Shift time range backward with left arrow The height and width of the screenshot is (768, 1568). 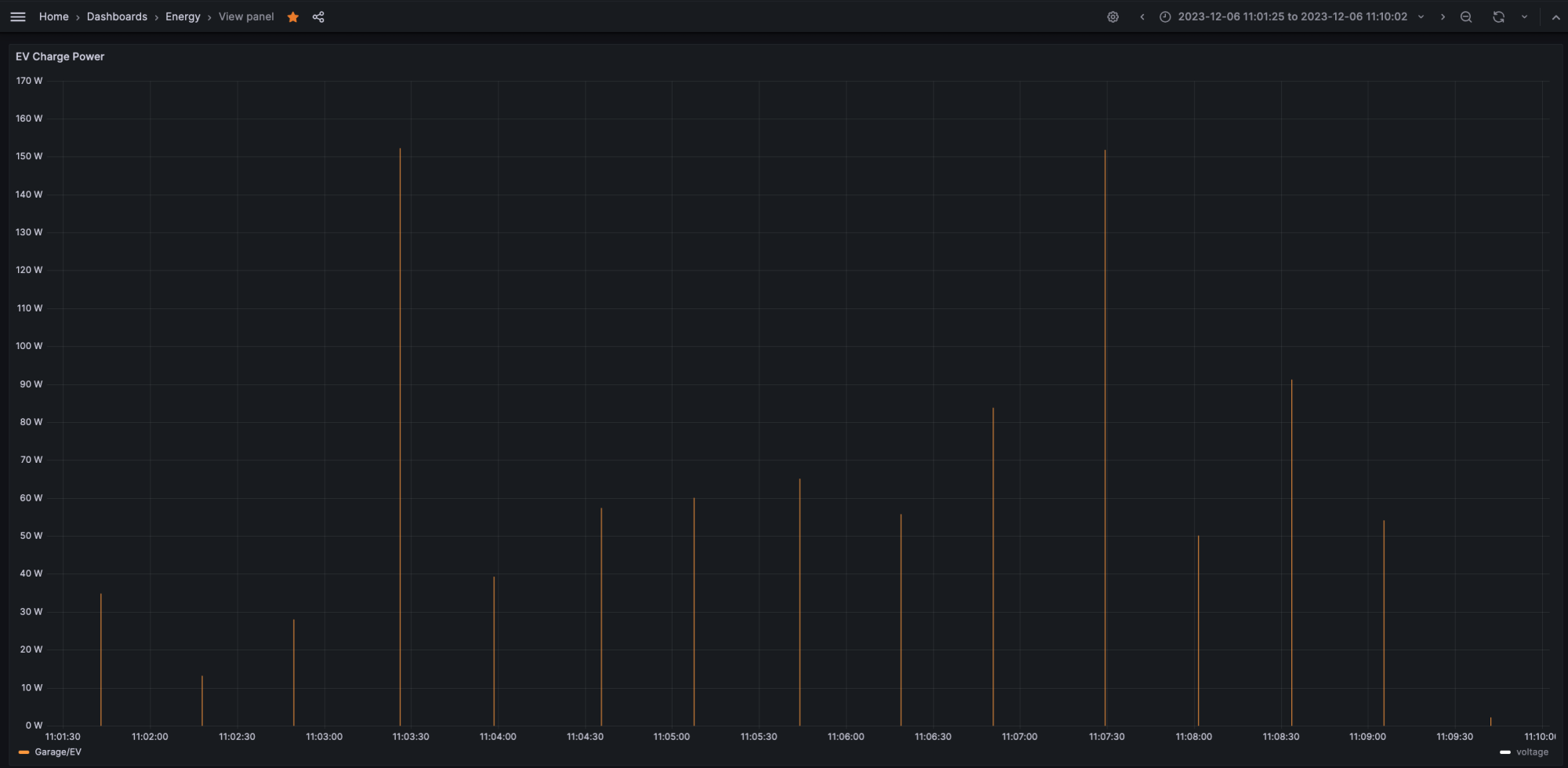click(1142, 16)
